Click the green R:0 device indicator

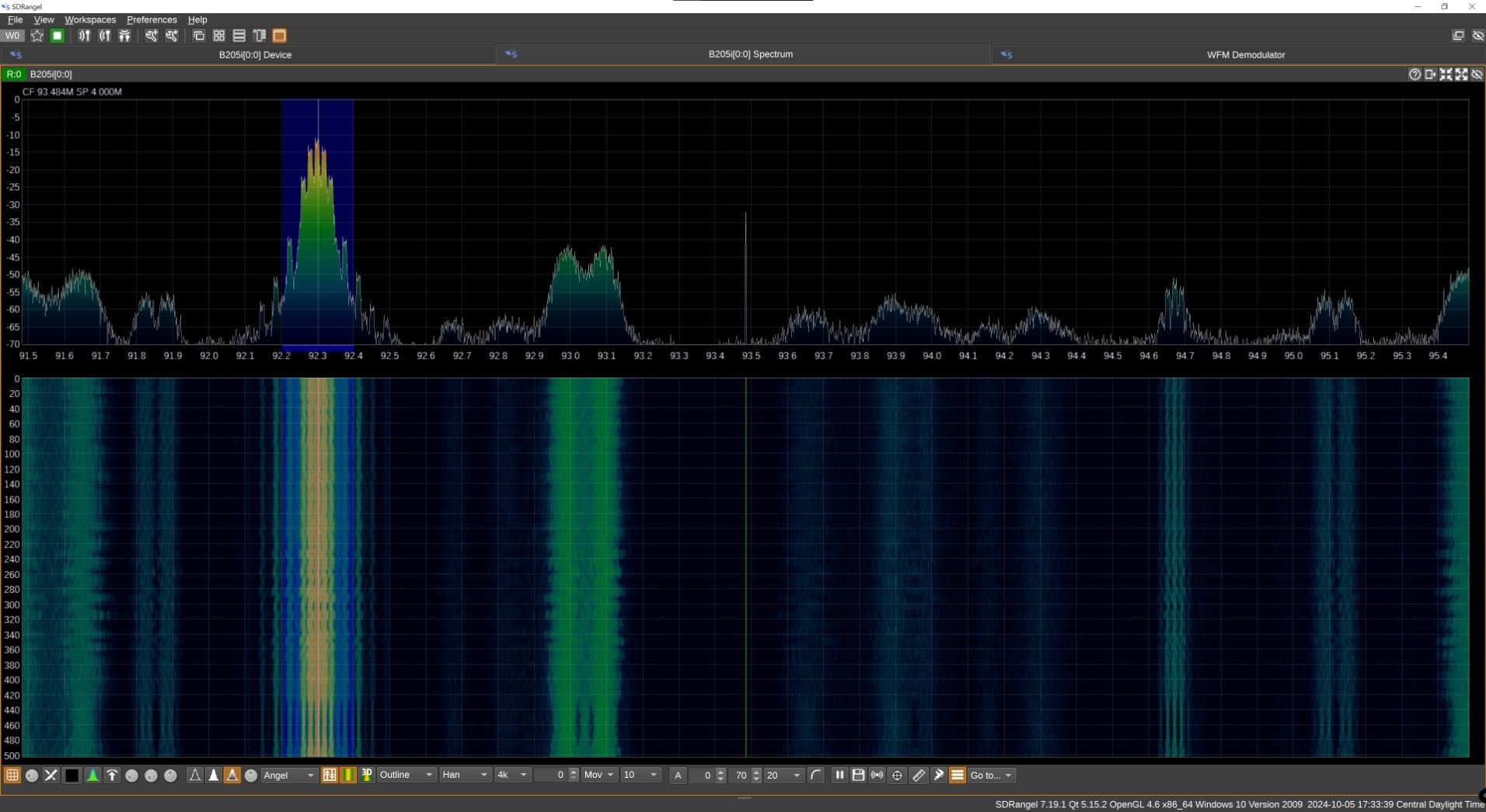click(x=13, y=74)
